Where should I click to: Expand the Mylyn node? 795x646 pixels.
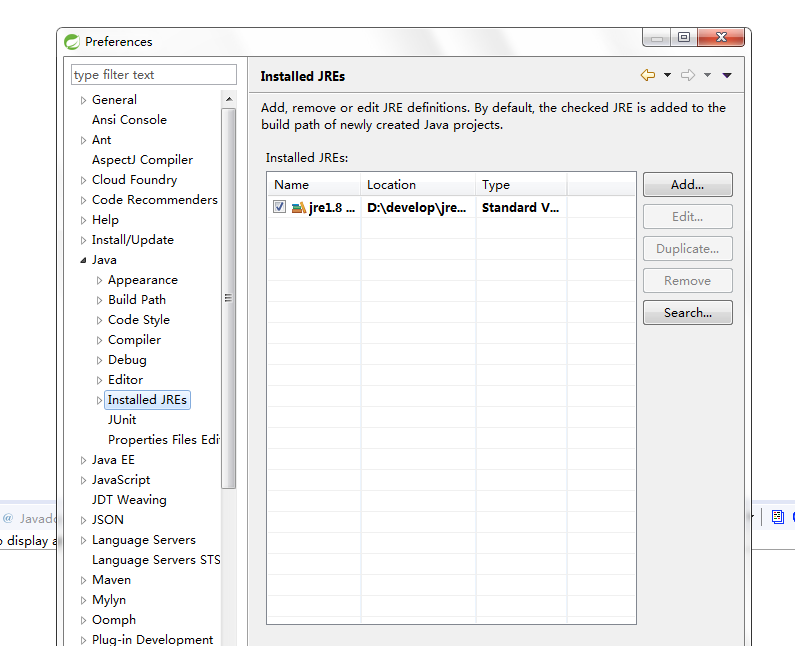point(83,601)
